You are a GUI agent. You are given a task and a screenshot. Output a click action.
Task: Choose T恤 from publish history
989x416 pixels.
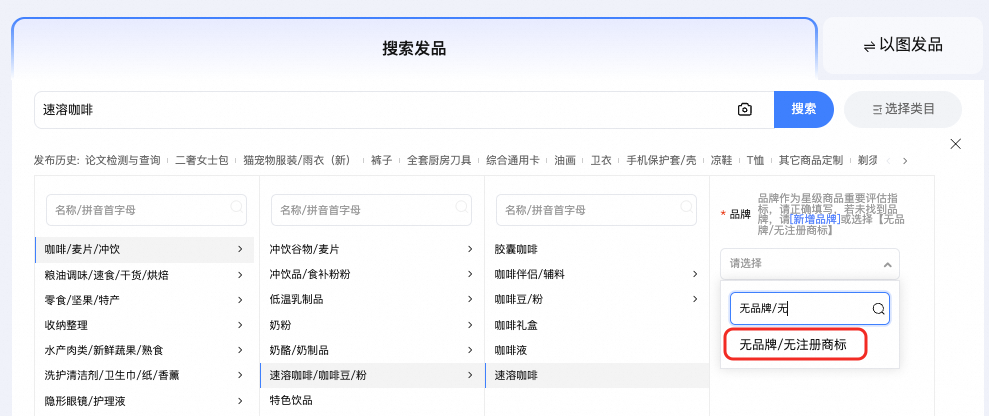click(x=755, y=161)
